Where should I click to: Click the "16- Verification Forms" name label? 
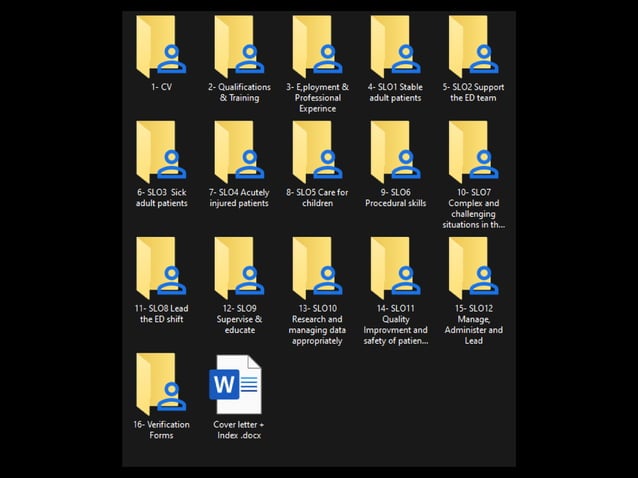(x=162, y=430)
